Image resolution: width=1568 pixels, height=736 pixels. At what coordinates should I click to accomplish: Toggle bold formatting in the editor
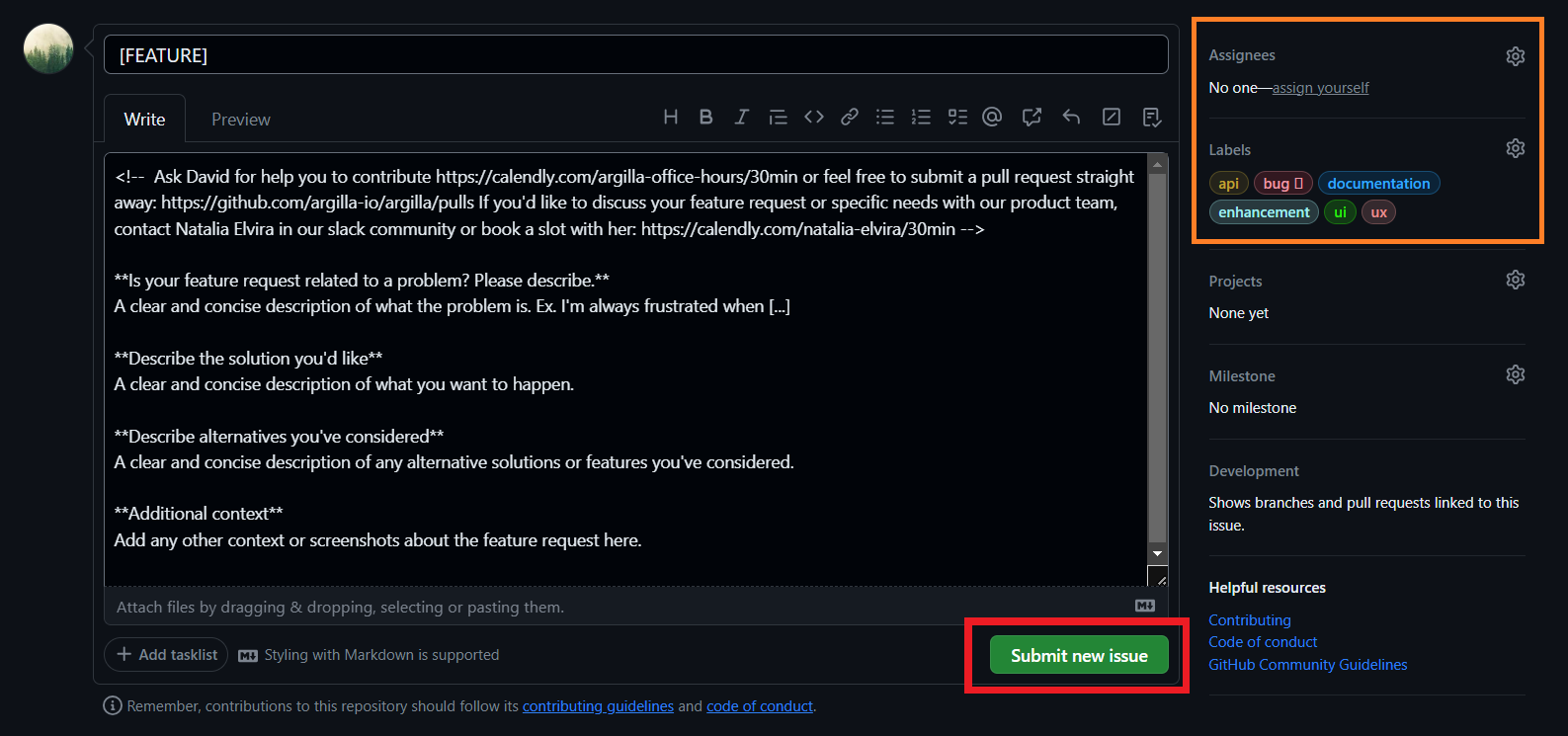click(x=705, y=118)
